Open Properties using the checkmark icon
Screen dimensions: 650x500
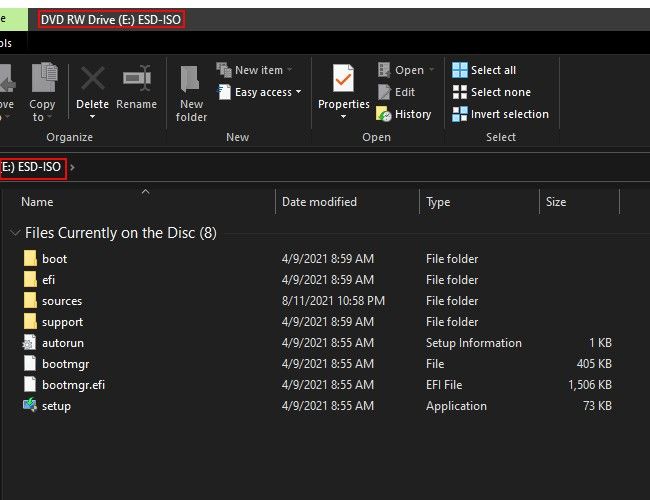tap(343, 78)
